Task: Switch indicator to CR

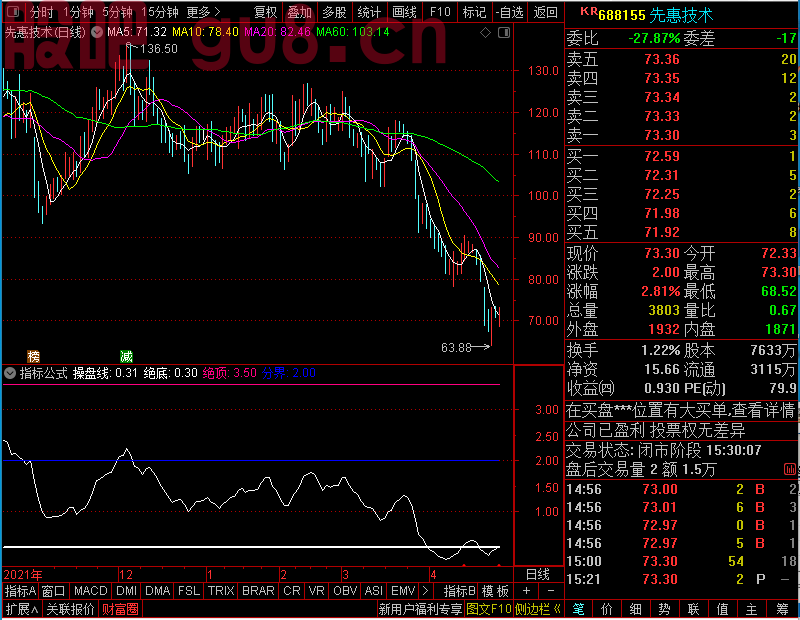Action: click(x=292, y=591)
